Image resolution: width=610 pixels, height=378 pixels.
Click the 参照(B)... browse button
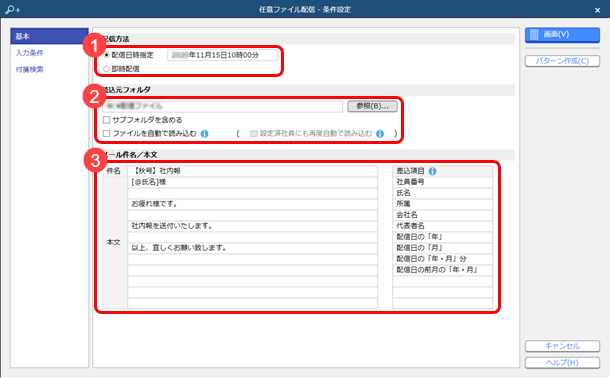point(372,106)
